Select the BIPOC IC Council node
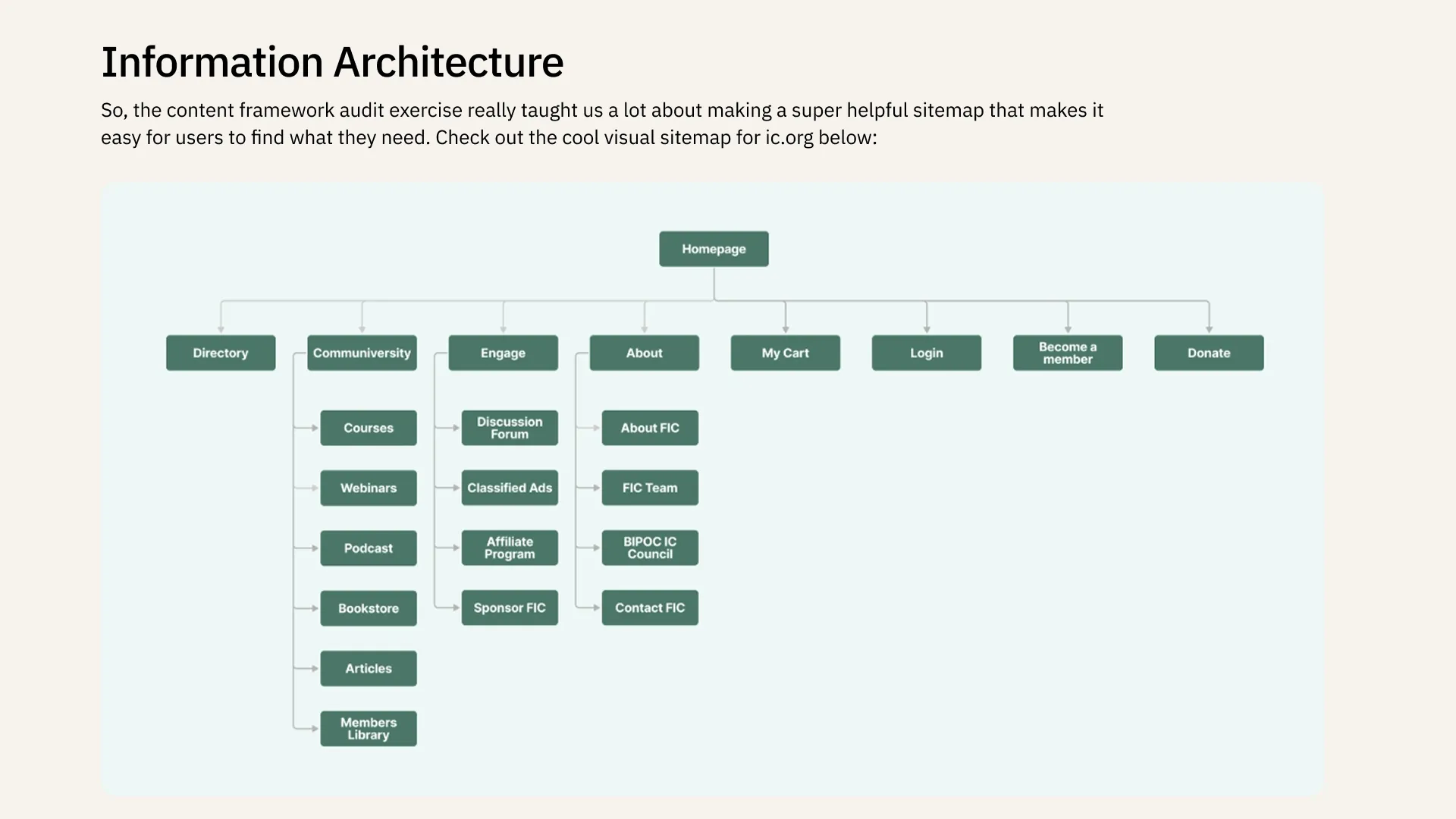 click(x=650, y=548)
